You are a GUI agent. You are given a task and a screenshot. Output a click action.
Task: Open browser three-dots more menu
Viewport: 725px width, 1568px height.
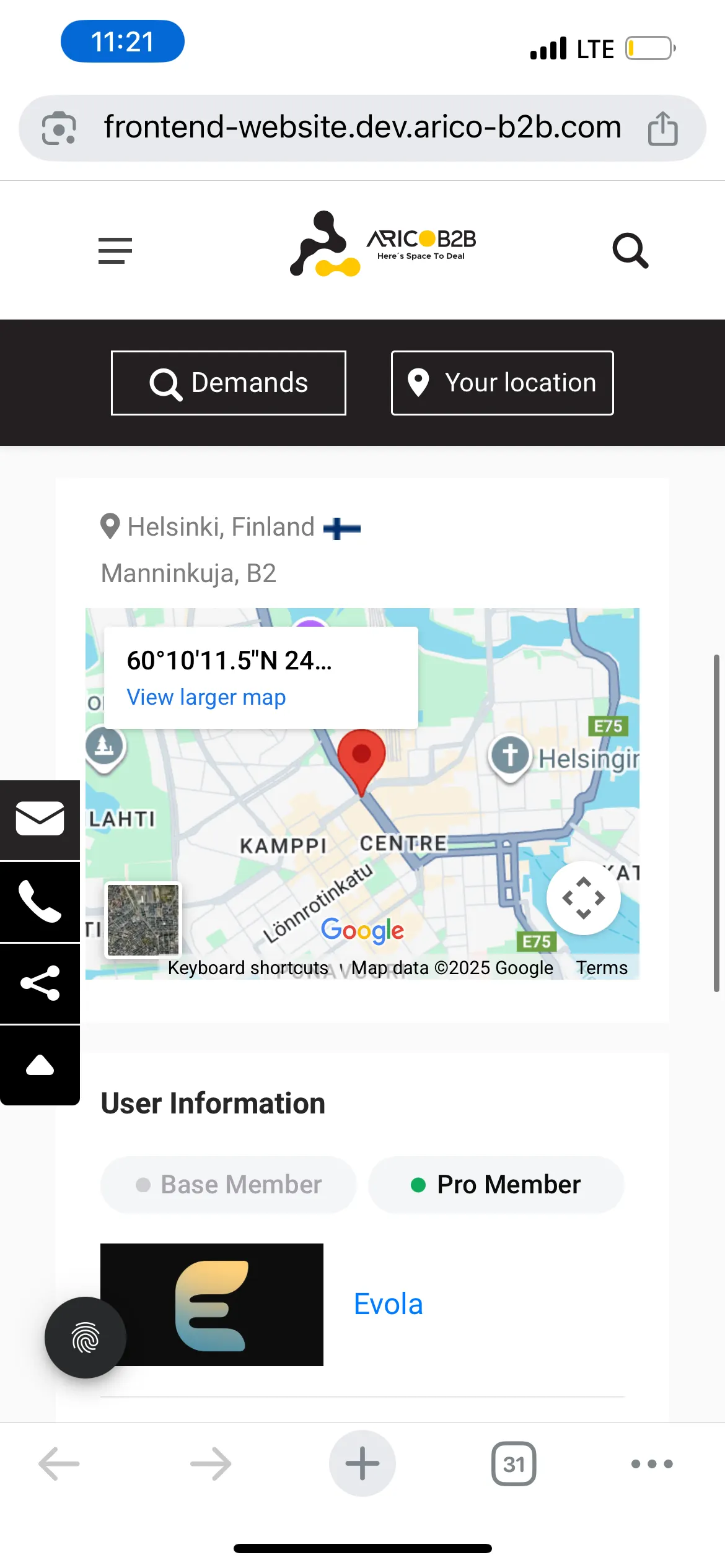652,1464
